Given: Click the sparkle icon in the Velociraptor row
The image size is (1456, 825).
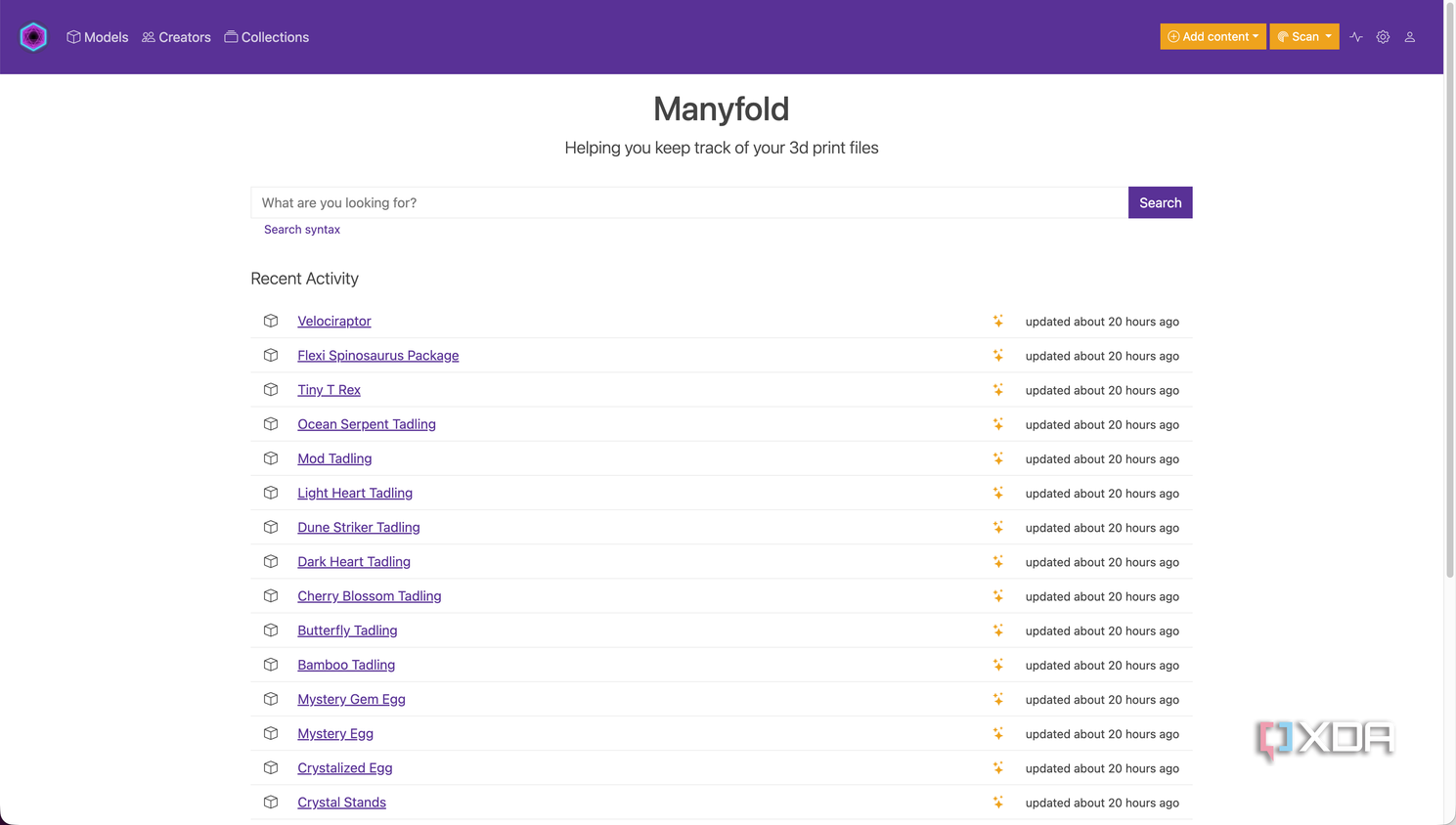Looking at the screenshot, I should (x=998, y=321).
